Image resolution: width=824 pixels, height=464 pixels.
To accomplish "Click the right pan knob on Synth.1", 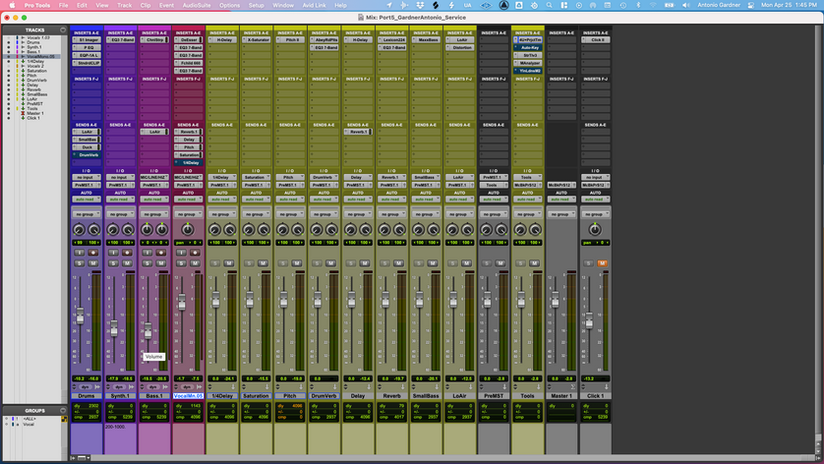I will point(128,230).
